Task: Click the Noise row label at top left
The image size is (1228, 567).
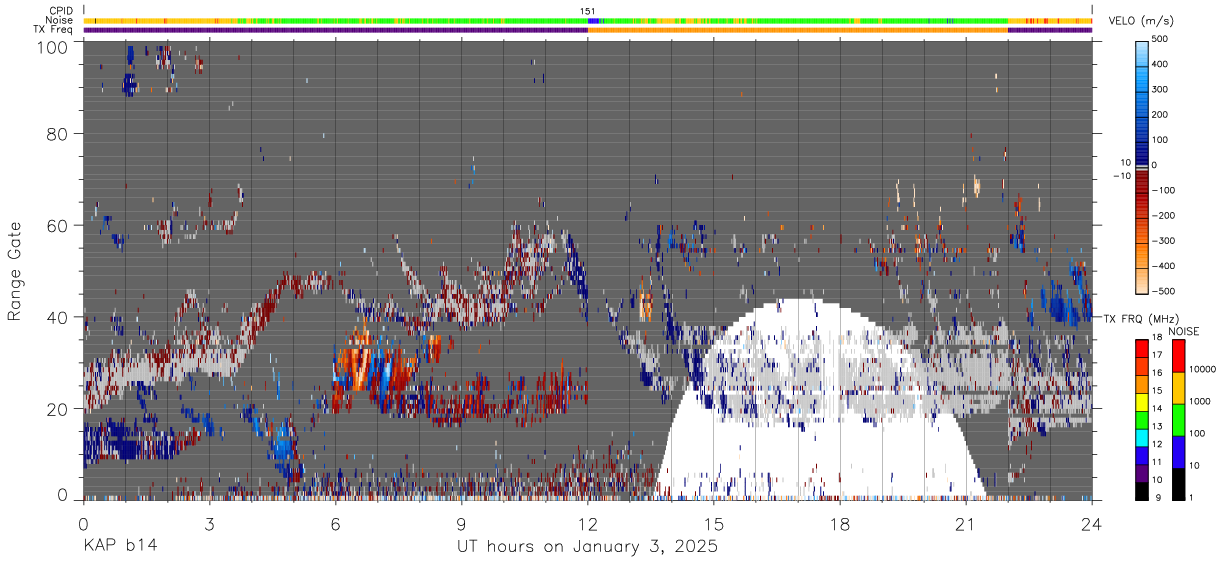Action: pos(59,20)
